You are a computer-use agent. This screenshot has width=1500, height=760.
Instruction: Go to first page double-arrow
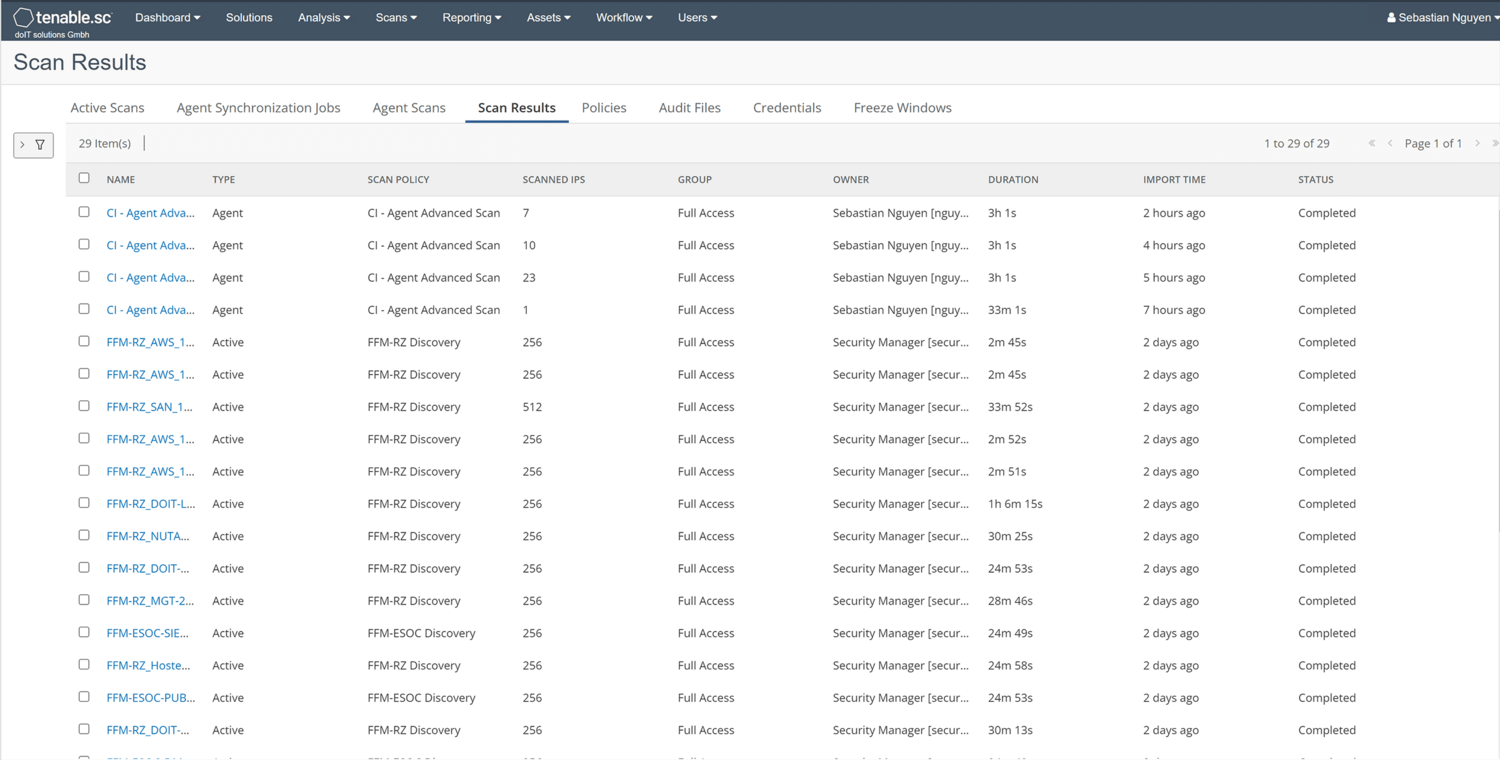coord(1372,144)
